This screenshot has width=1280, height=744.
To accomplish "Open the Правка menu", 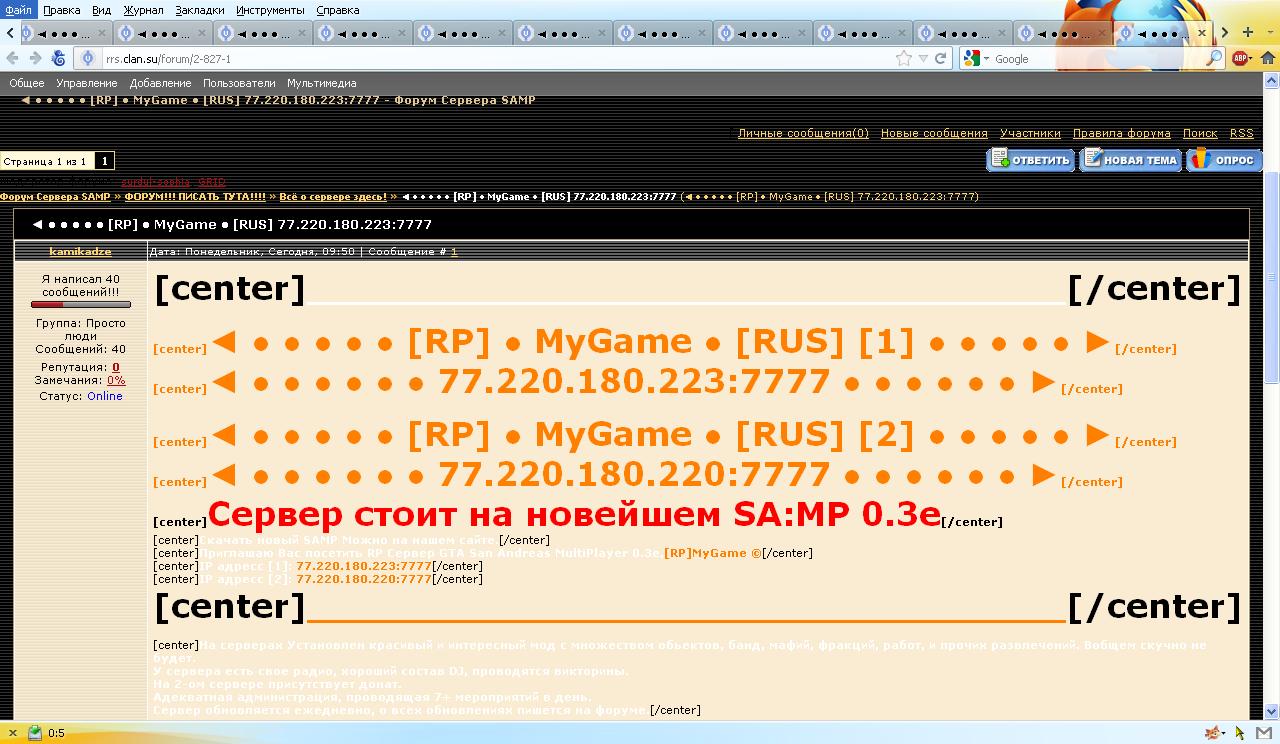I will [x=62, y=10].
